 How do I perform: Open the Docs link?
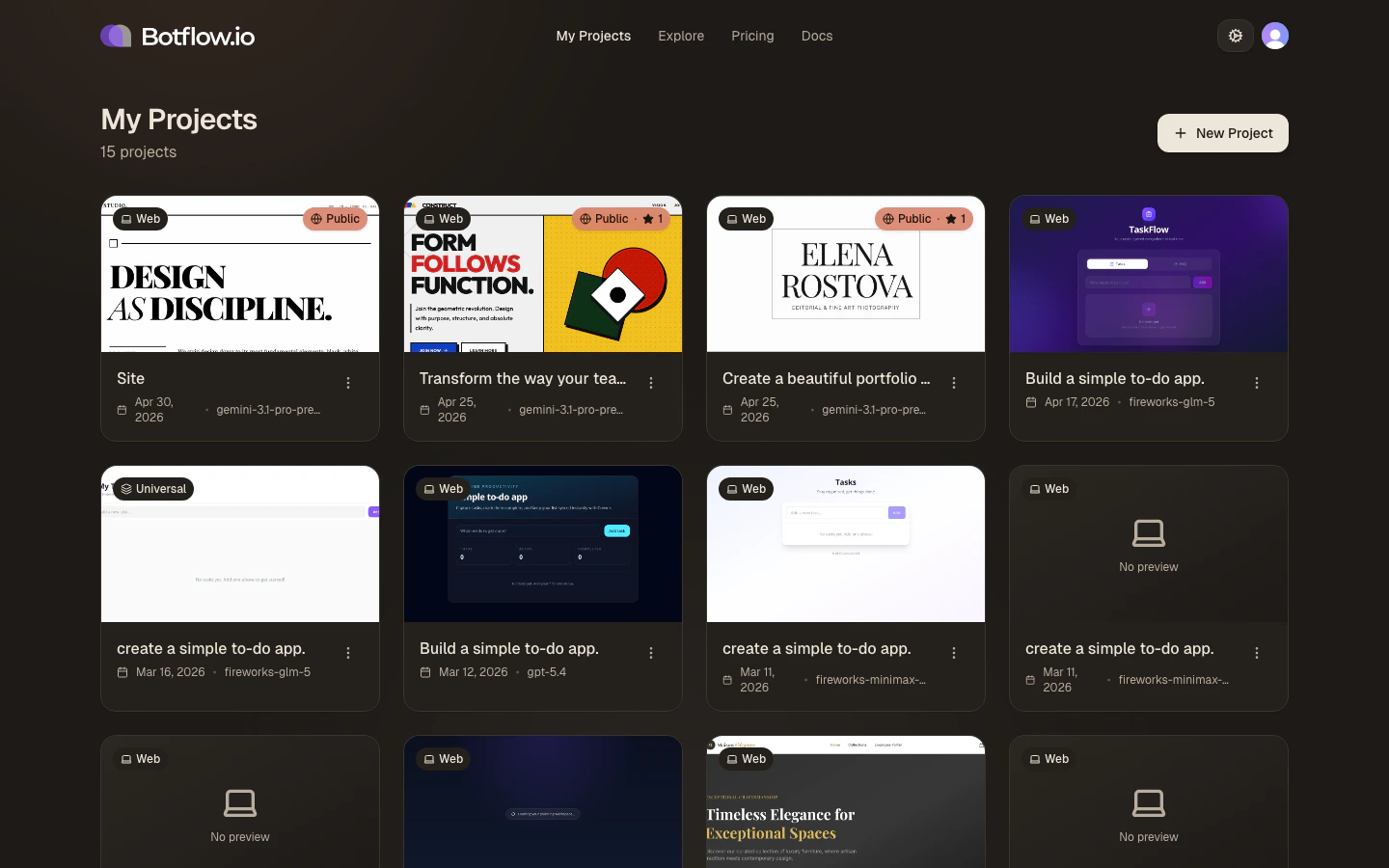tap(817, 36)
